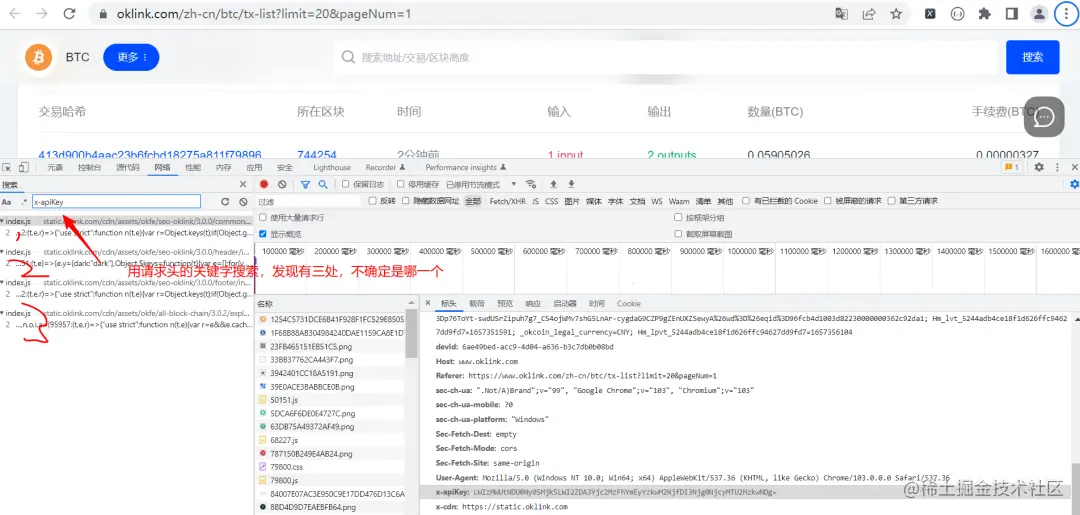Click the 过滤 network filter input
This screenshot has width=1080, height=515.
pos(309,202)
